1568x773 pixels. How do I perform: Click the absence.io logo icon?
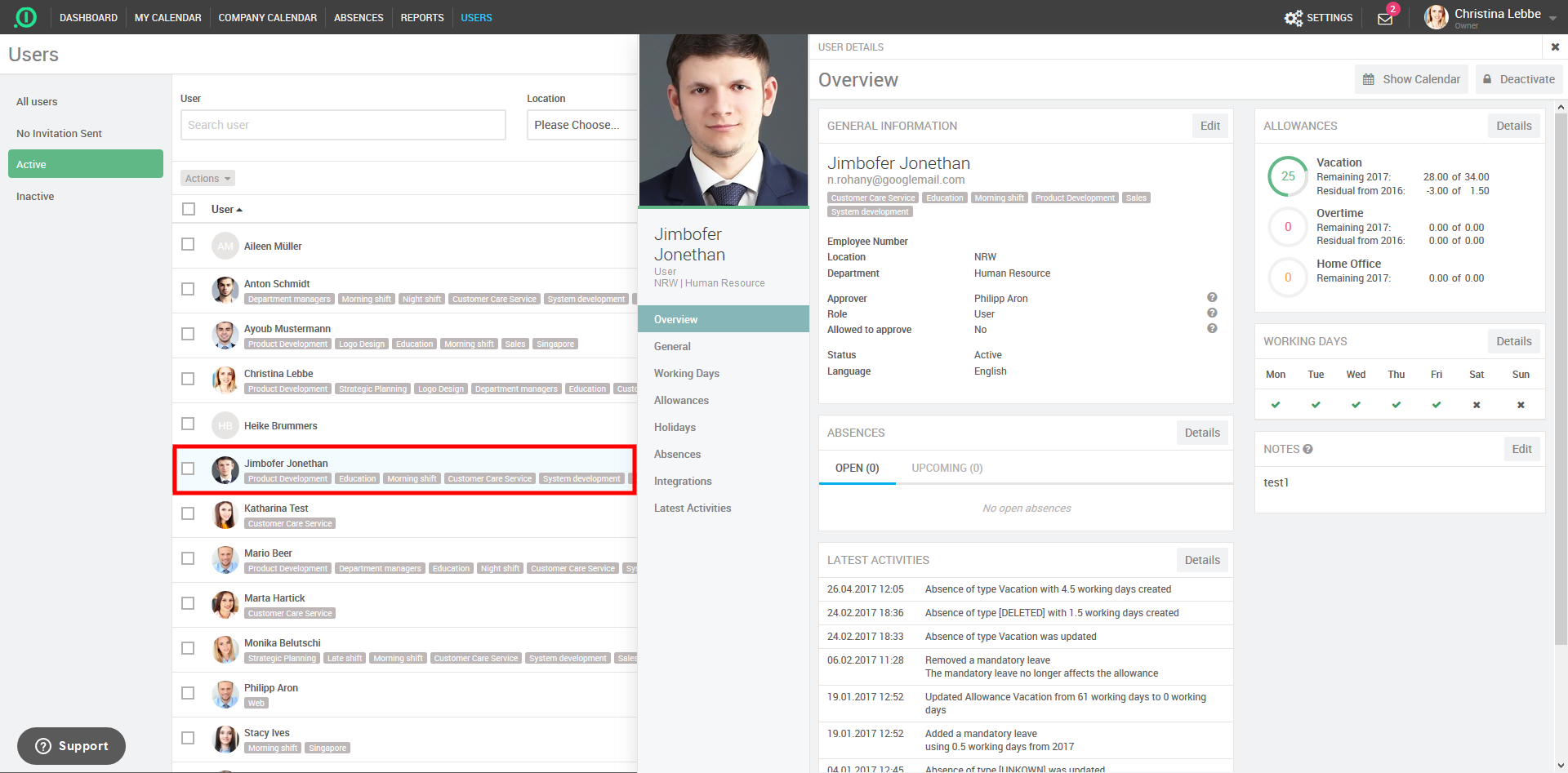click(26, 17)
